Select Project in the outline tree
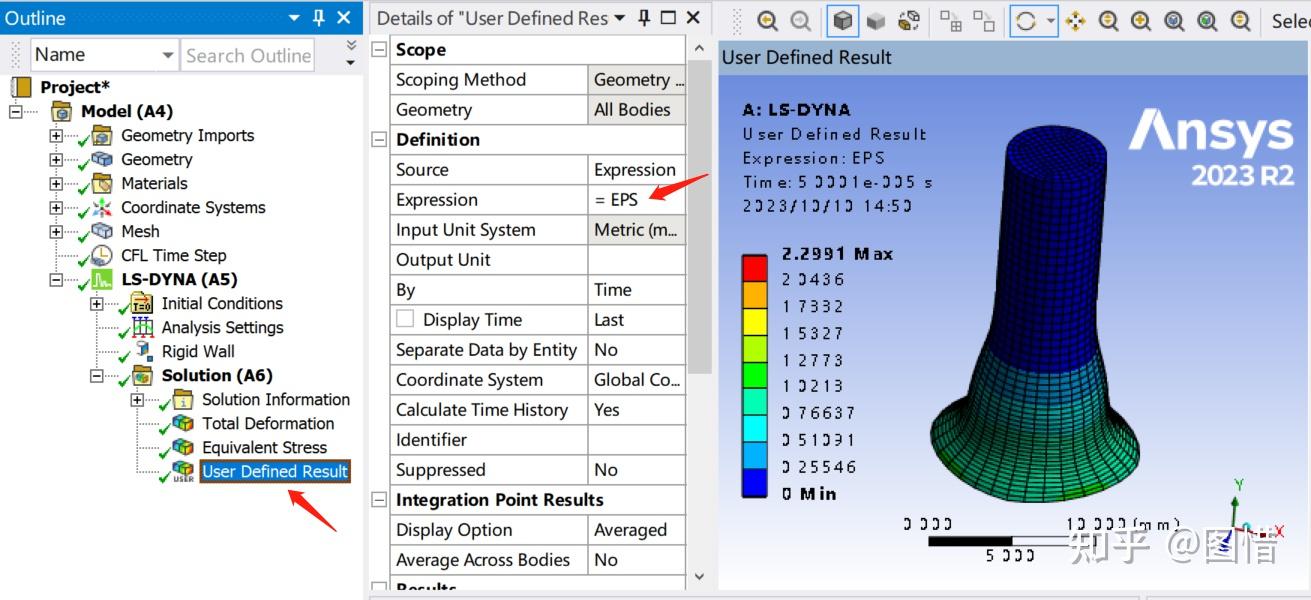Viewport: 1311px width, 600px height. pos(75,87)
